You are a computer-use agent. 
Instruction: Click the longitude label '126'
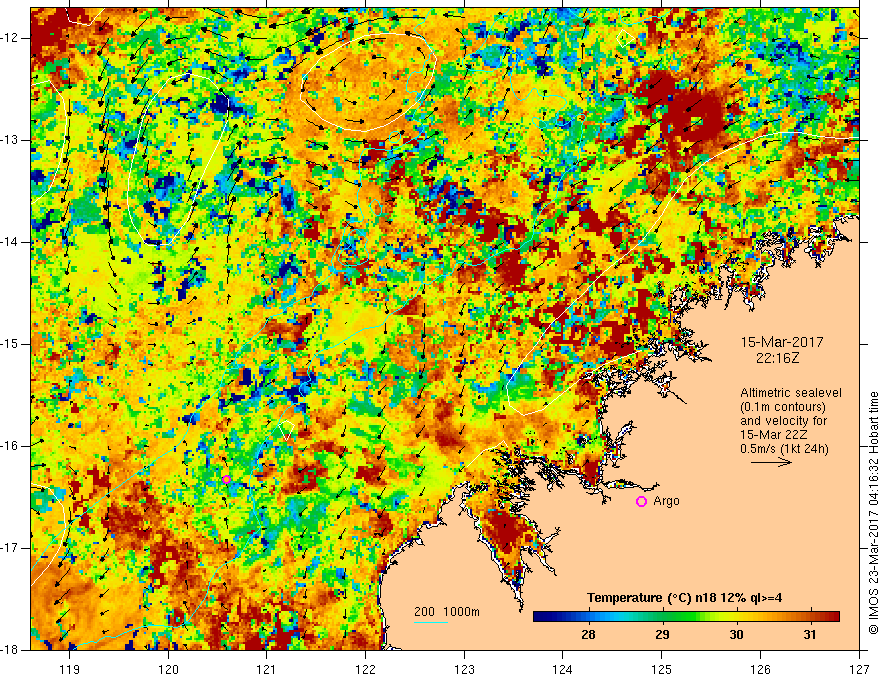(x=760, y=669)
